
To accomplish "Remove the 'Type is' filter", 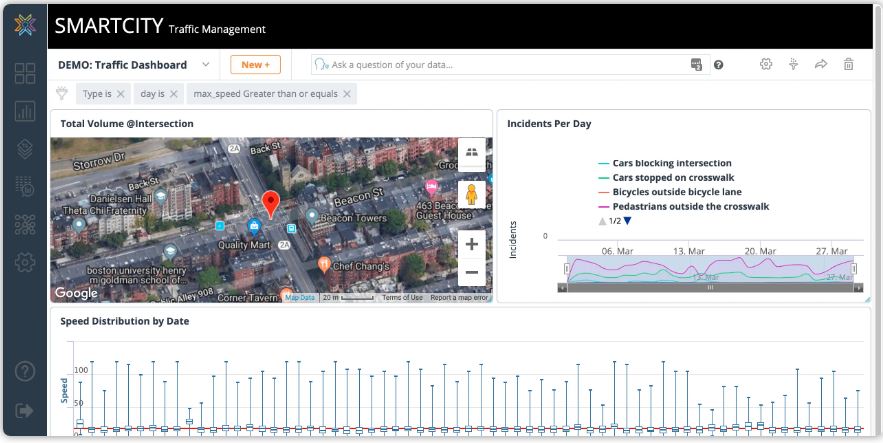I will [x=120, y=94].
